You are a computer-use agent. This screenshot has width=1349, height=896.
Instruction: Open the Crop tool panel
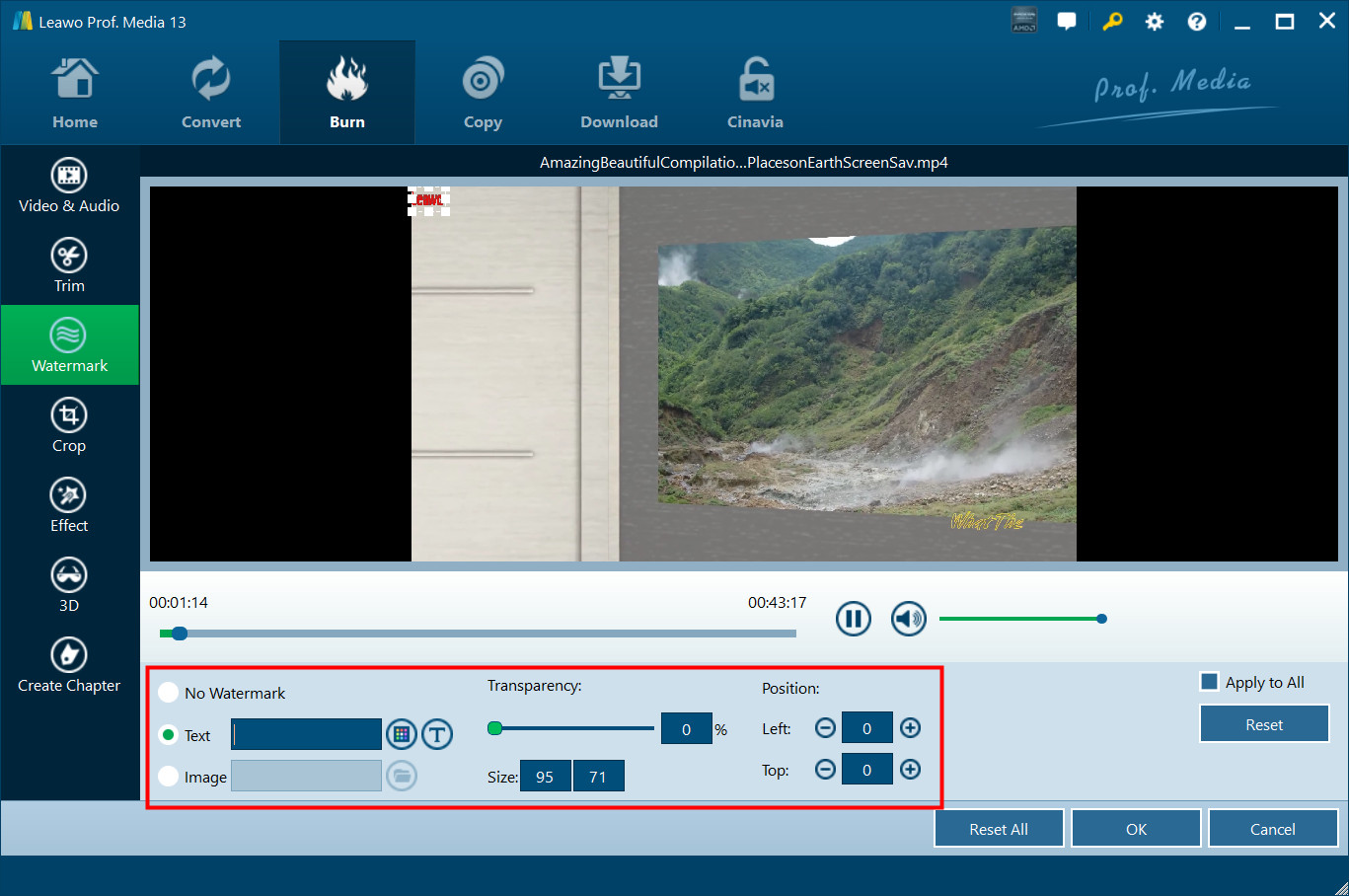tap(69, 425)
